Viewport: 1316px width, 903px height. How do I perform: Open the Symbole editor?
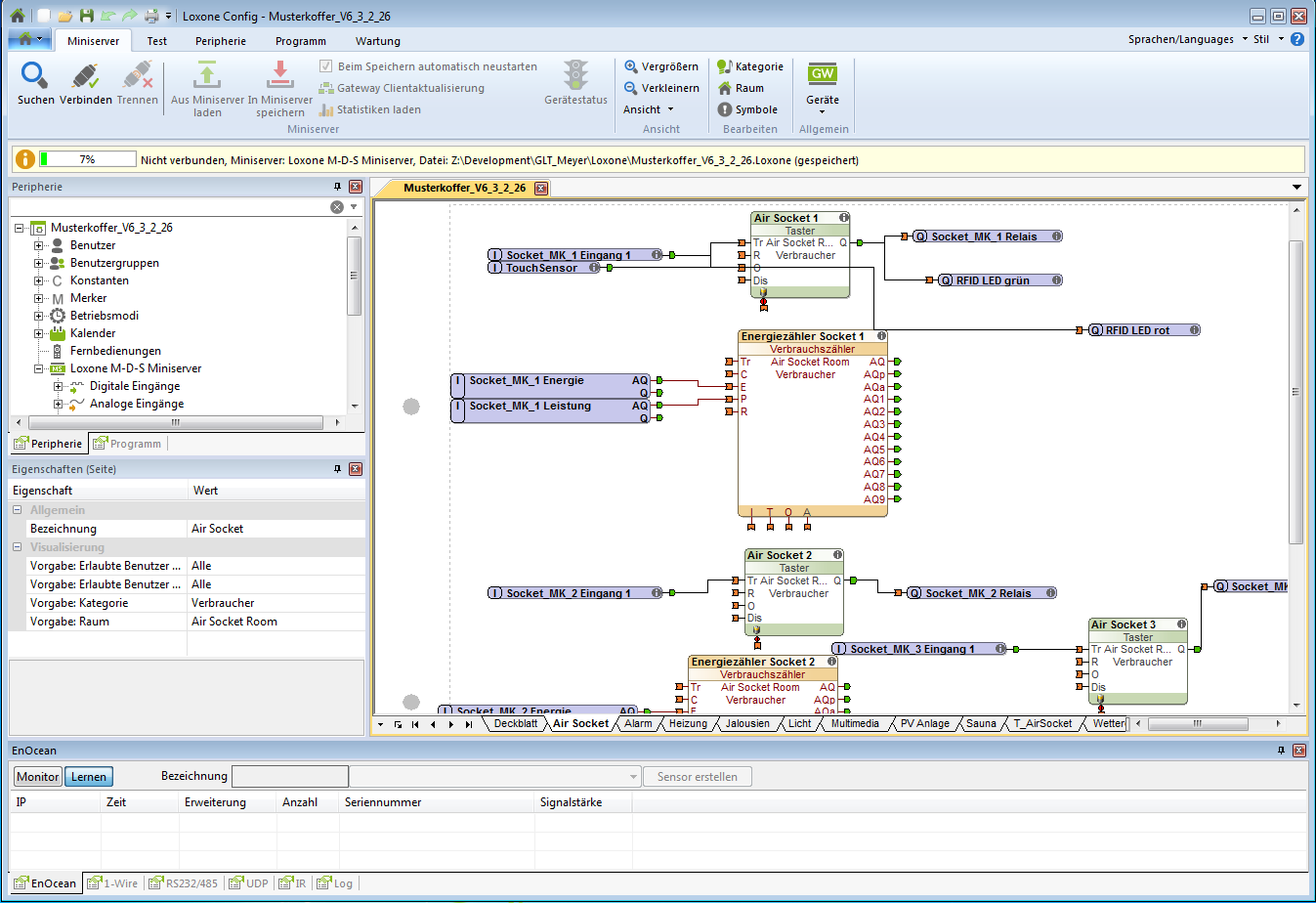748,109
